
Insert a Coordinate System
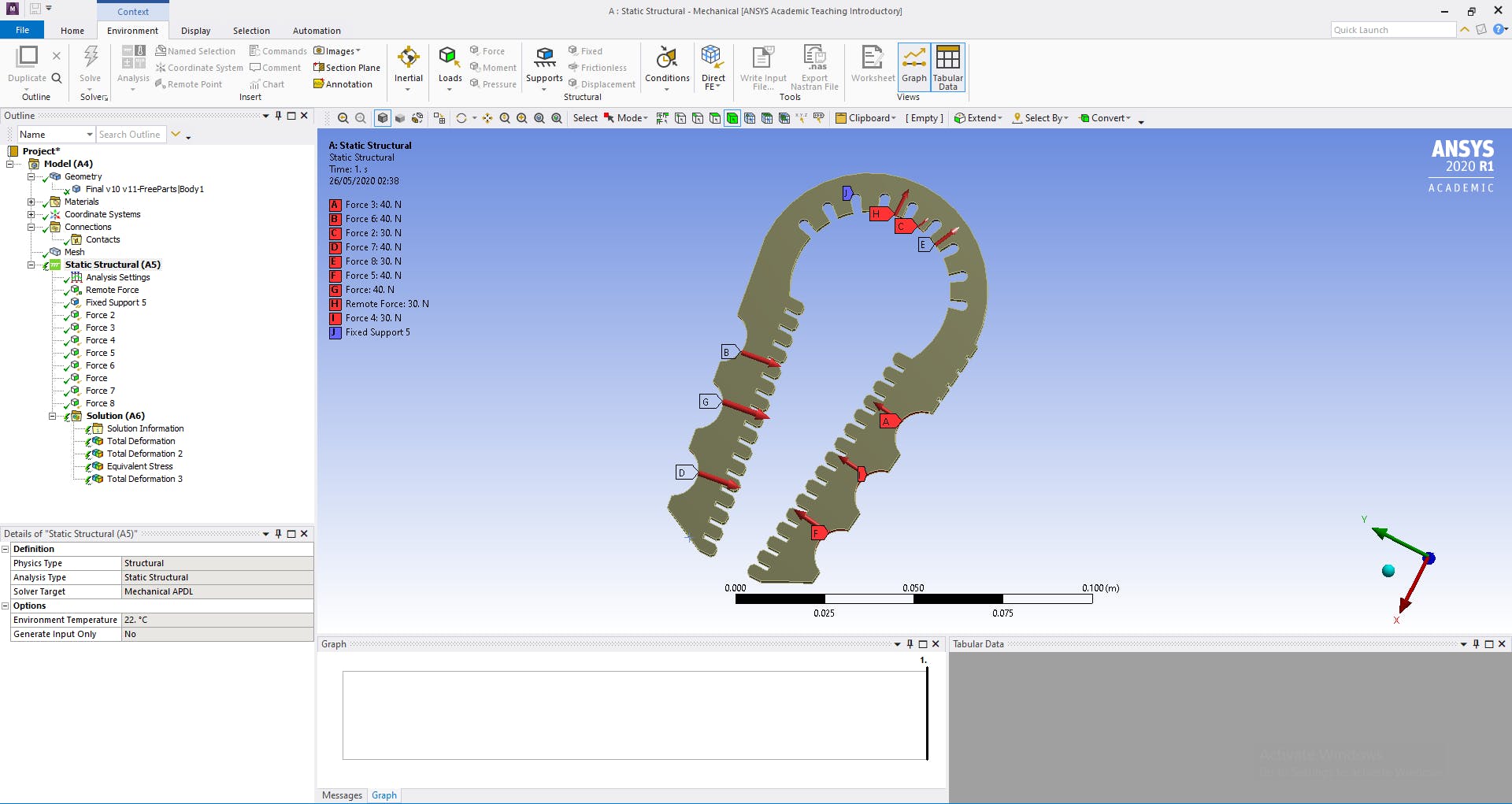[x=199, y=68]
